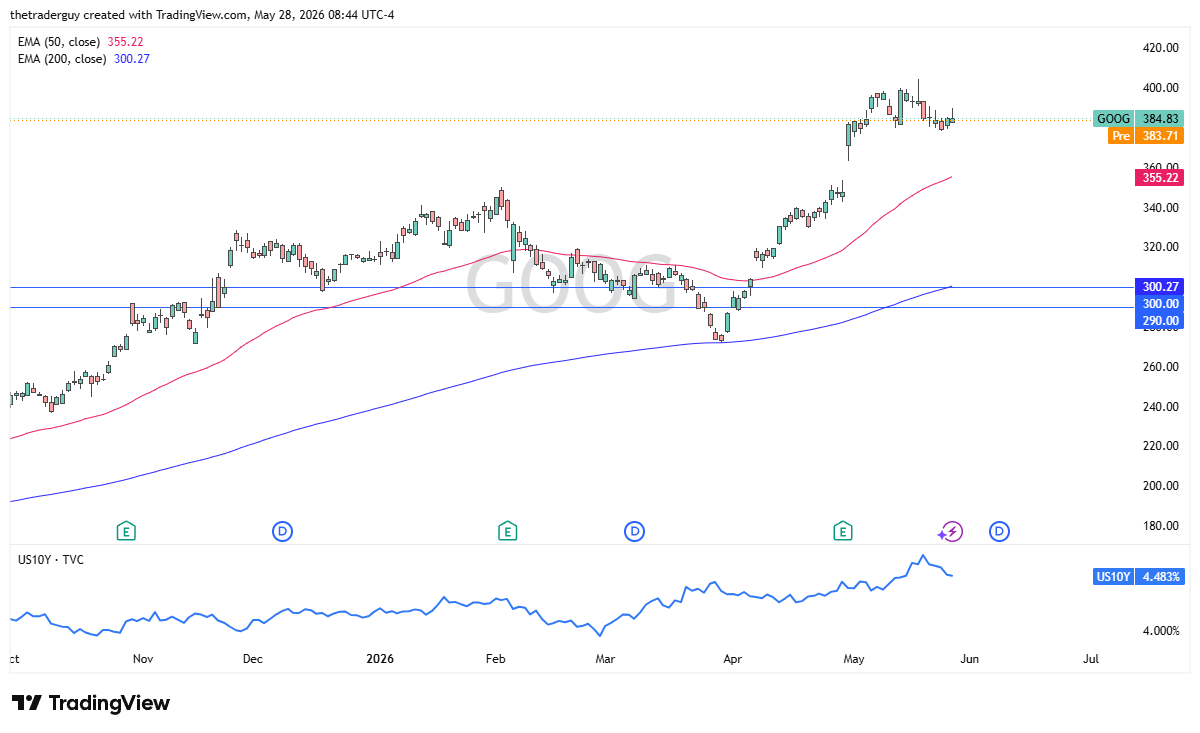Click the May time axis label
The width and height of the screenshot is (1200, 733).
tap(853, 659)
